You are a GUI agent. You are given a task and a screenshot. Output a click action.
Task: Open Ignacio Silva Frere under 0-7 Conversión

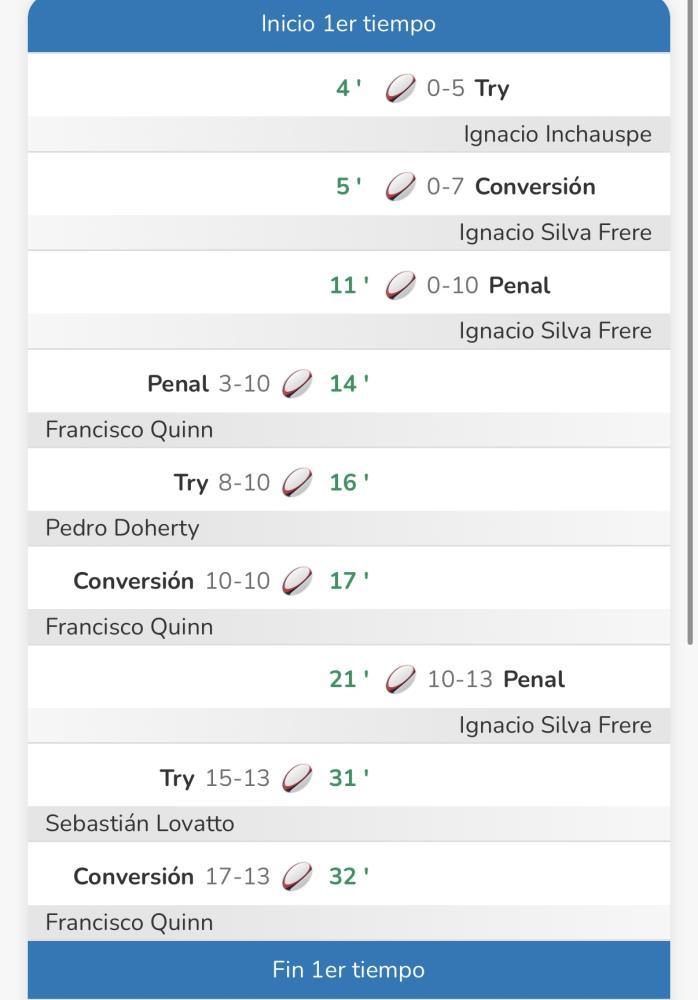[555, 233]
